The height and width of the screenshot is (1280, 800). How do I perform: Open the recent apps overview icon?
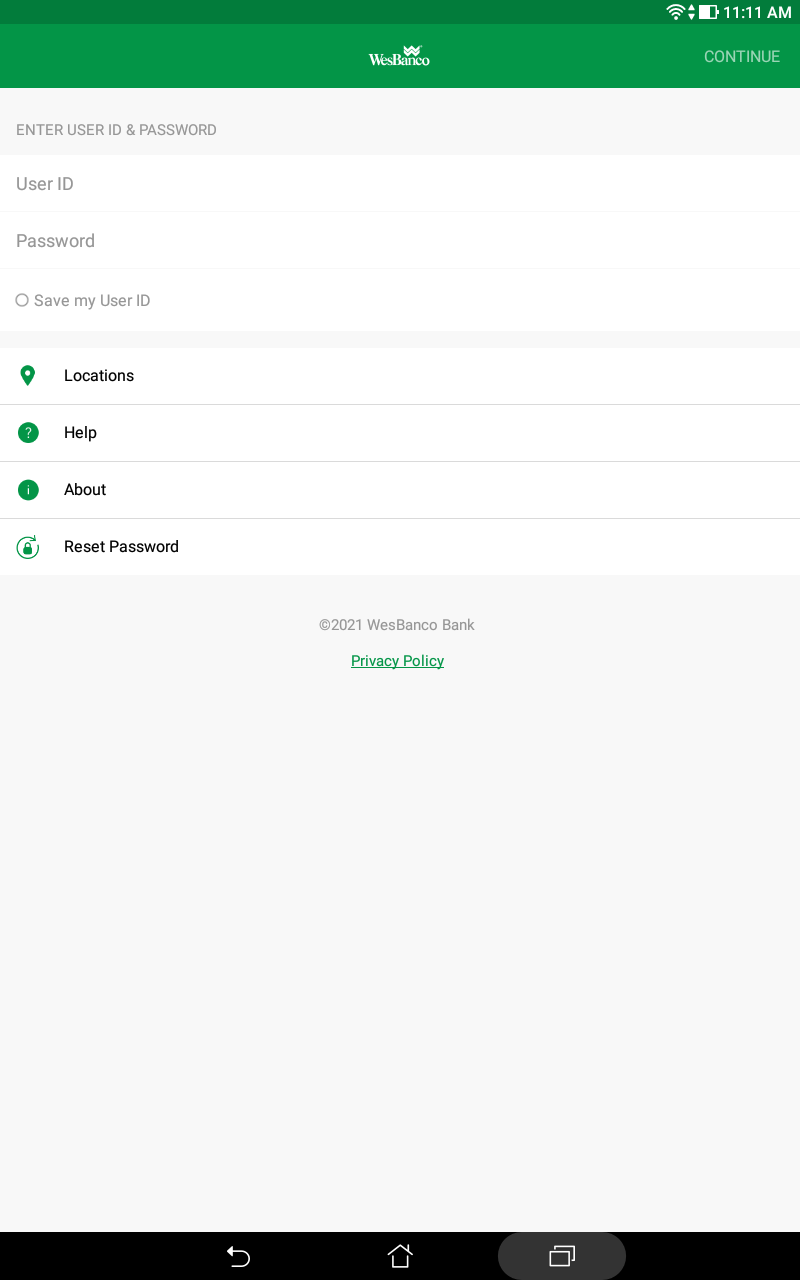click(562, 1256)
